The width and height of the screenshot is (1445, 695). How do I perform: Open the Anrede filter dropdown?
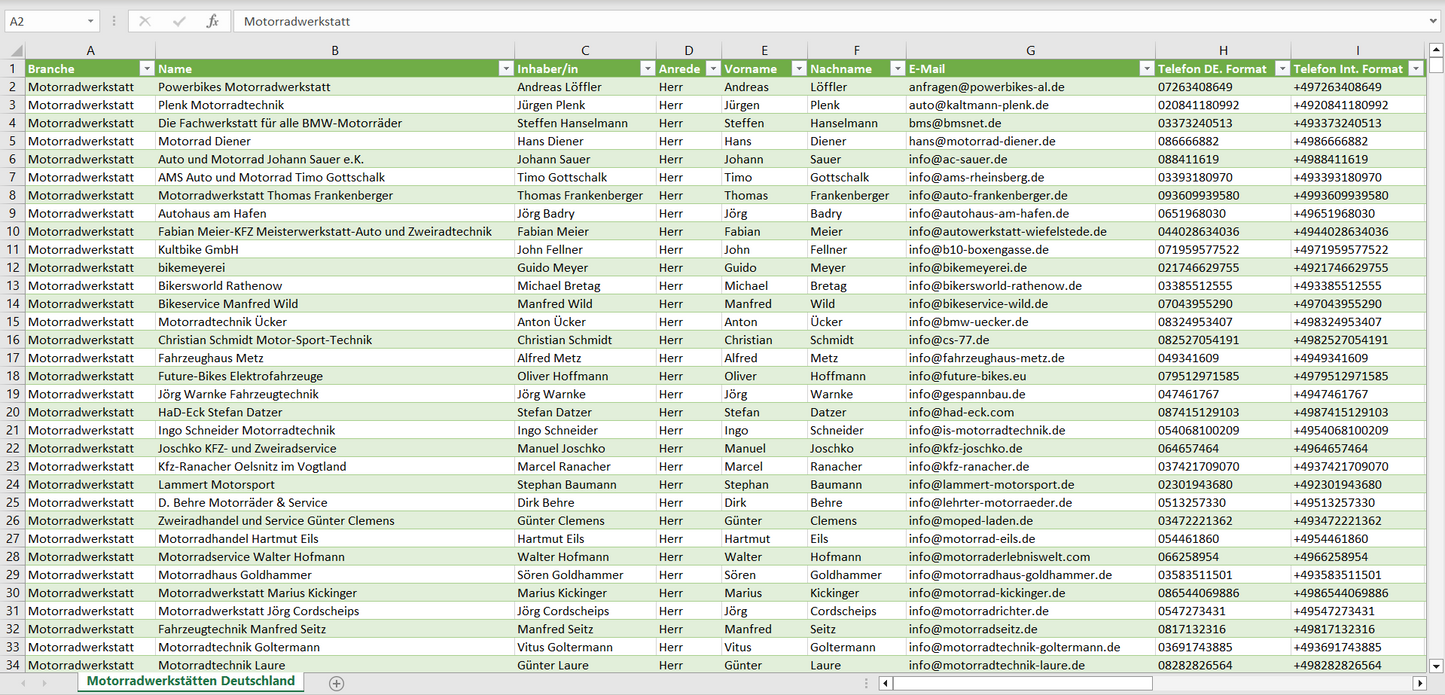(713, 69)
